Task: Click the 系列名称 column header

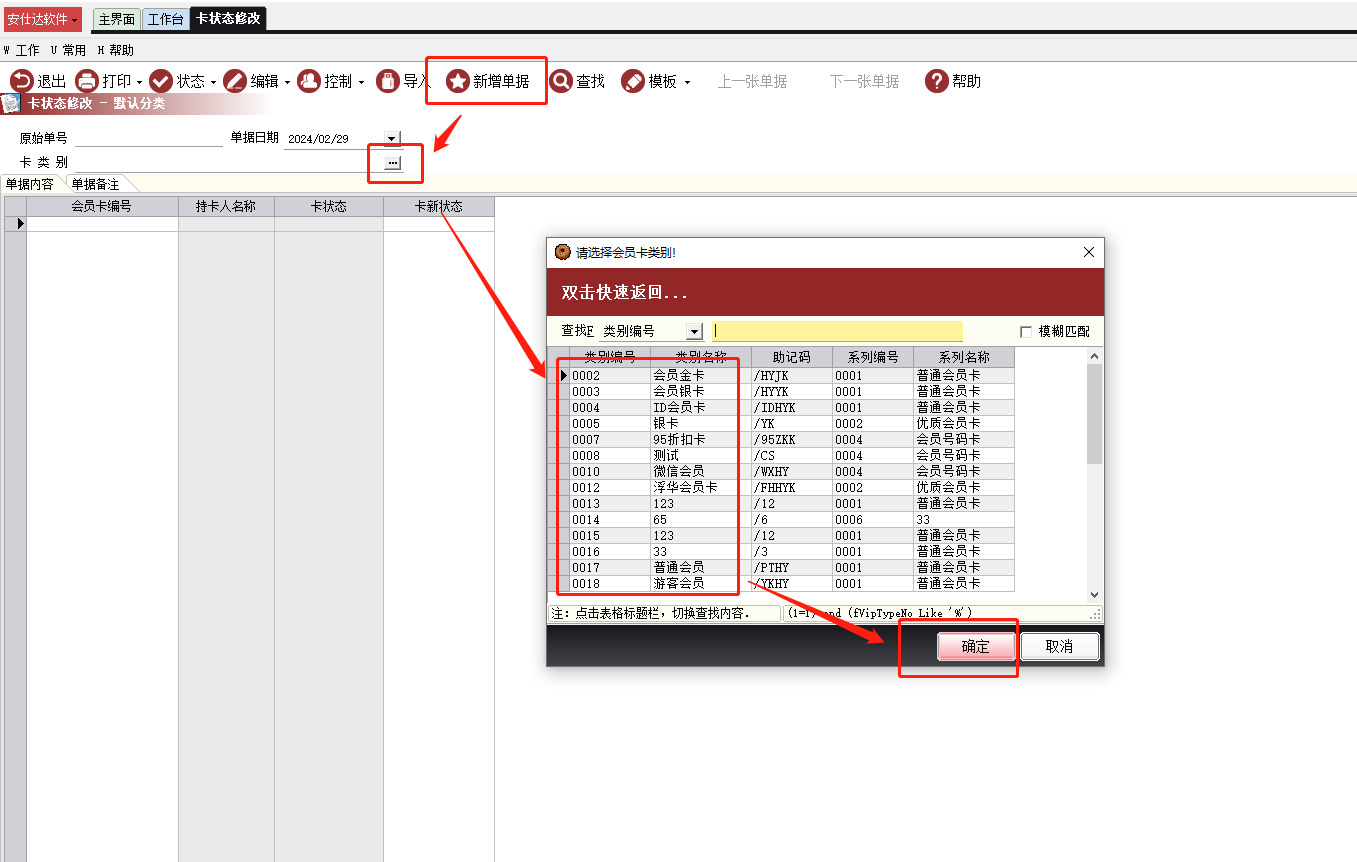Action: click(x=964, y=357)
